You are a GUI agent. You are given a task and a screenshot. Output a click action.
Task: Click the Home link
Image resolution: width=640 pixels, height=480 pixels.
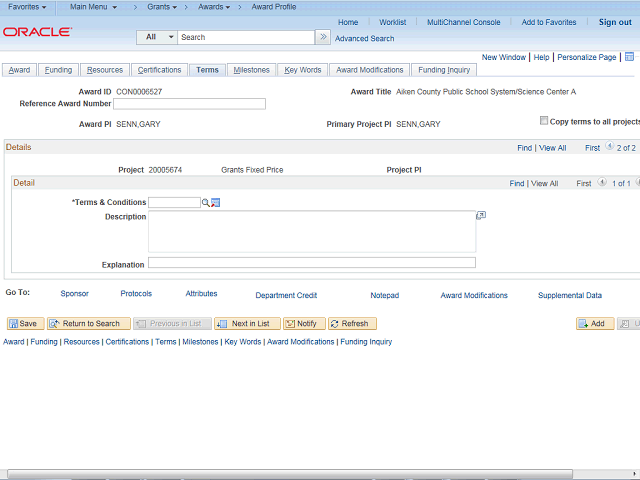(x=348, y=22)
